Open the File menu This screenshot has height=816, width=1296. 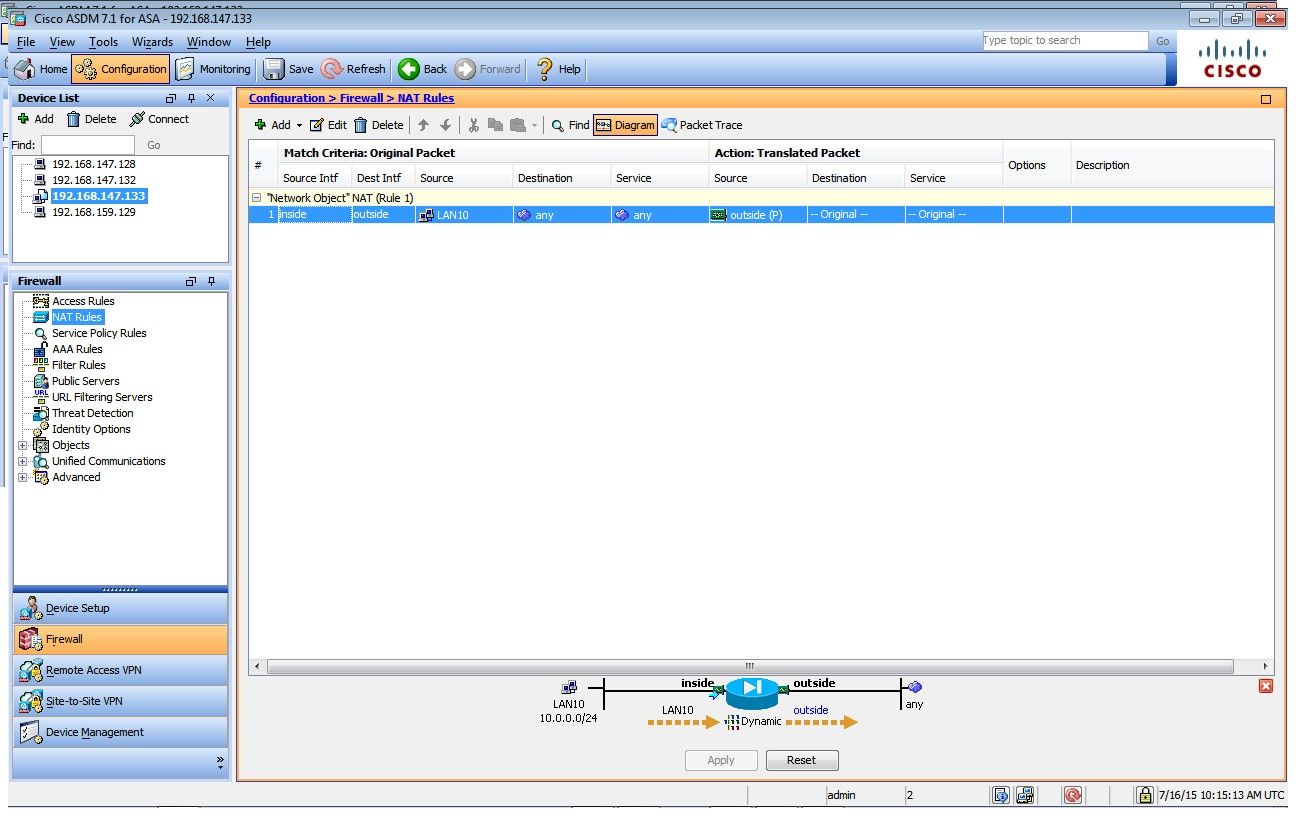[x=26, y=42]
